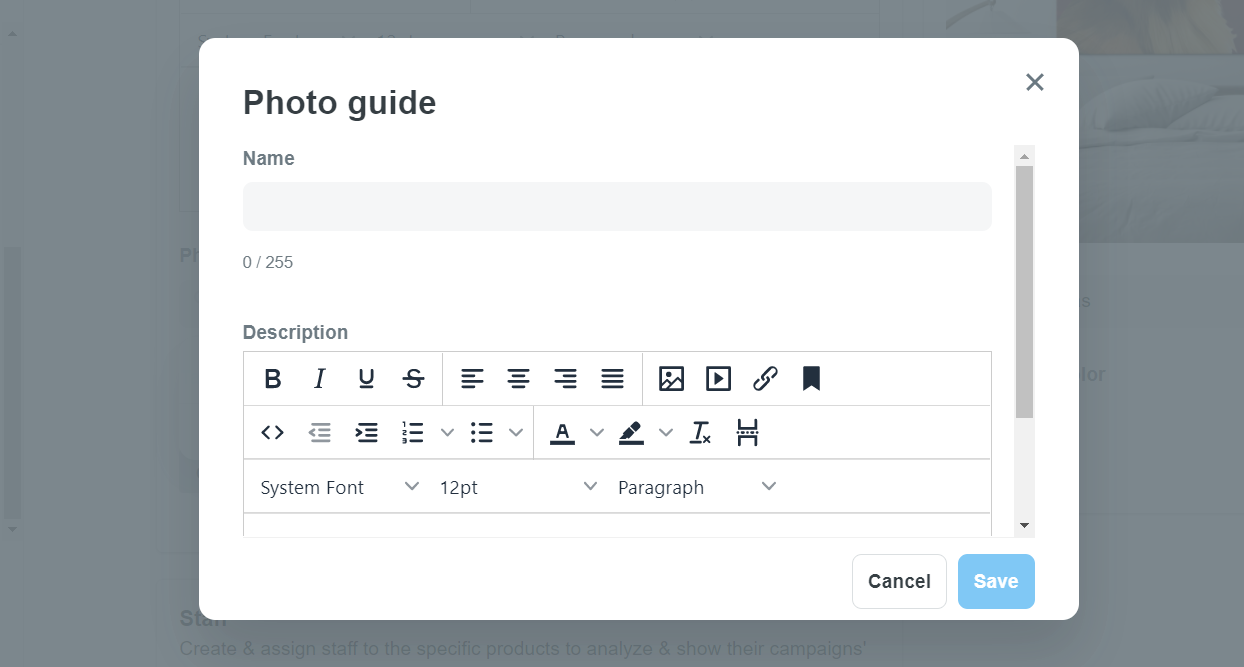
Task: Align text to the left
Action: coord(472,379)
